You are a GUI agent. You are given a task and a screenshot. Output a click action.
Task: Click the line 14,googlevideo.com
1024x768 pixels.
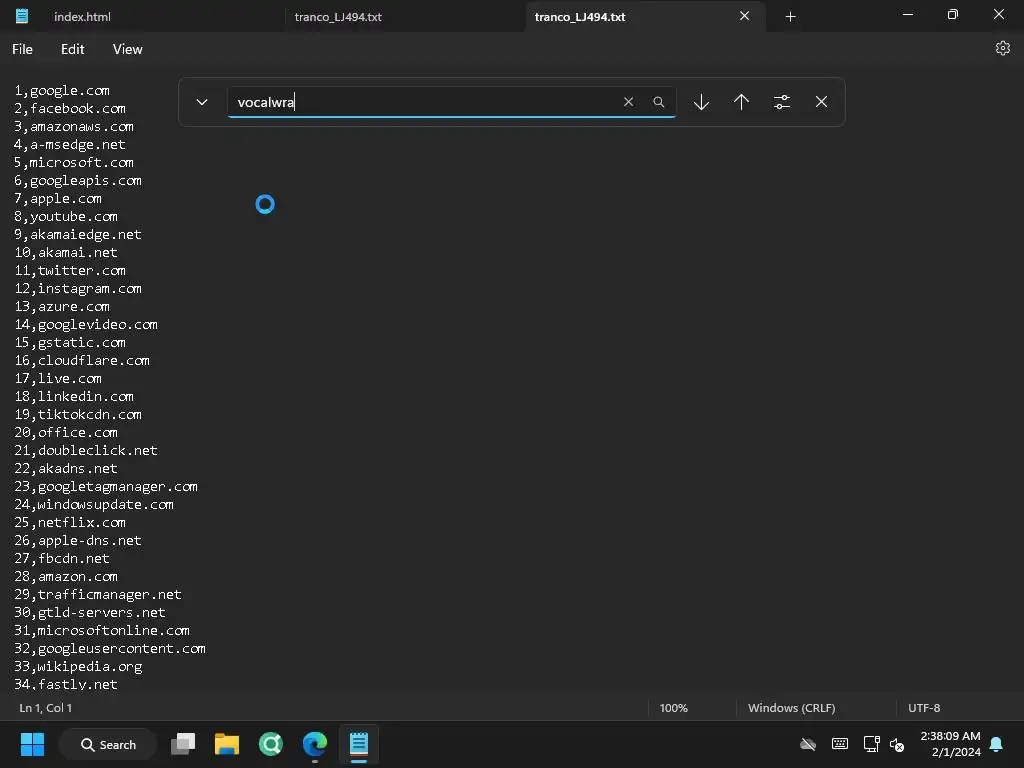point(86,325)
